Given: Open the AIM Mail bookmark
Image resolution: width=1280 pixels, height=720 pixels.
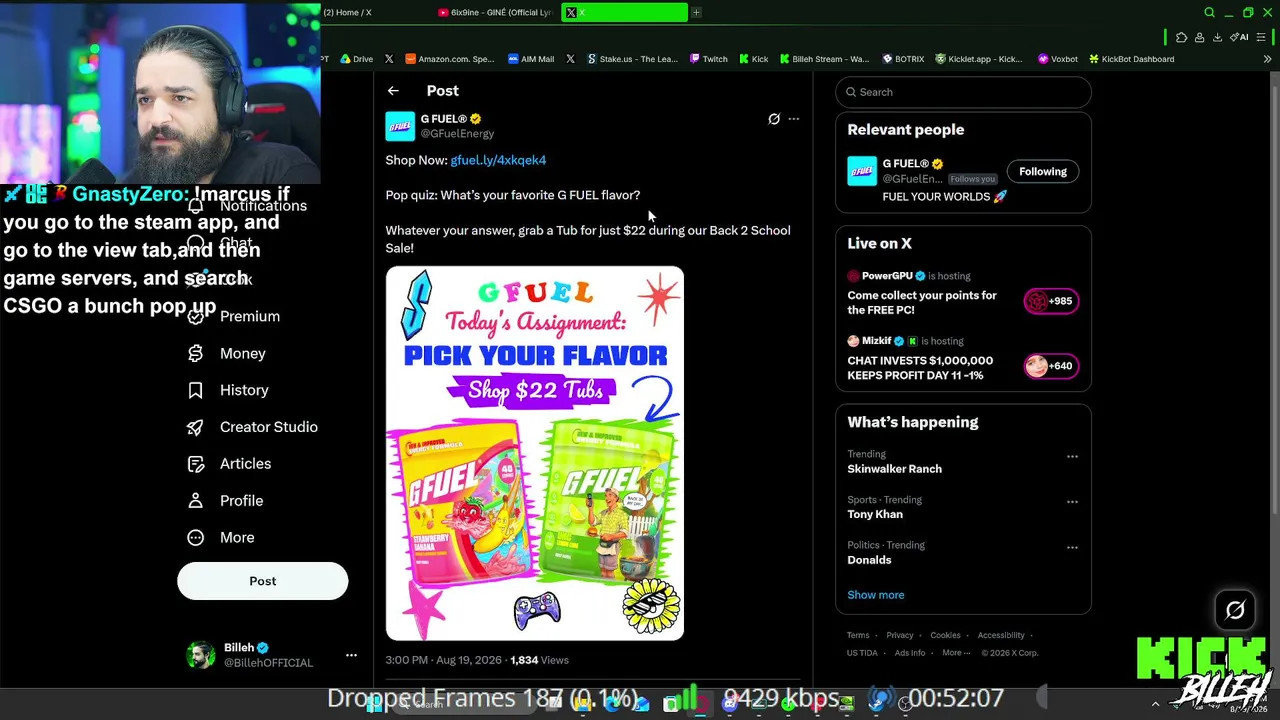Looking at the screenshot, I should click(531, 59).
